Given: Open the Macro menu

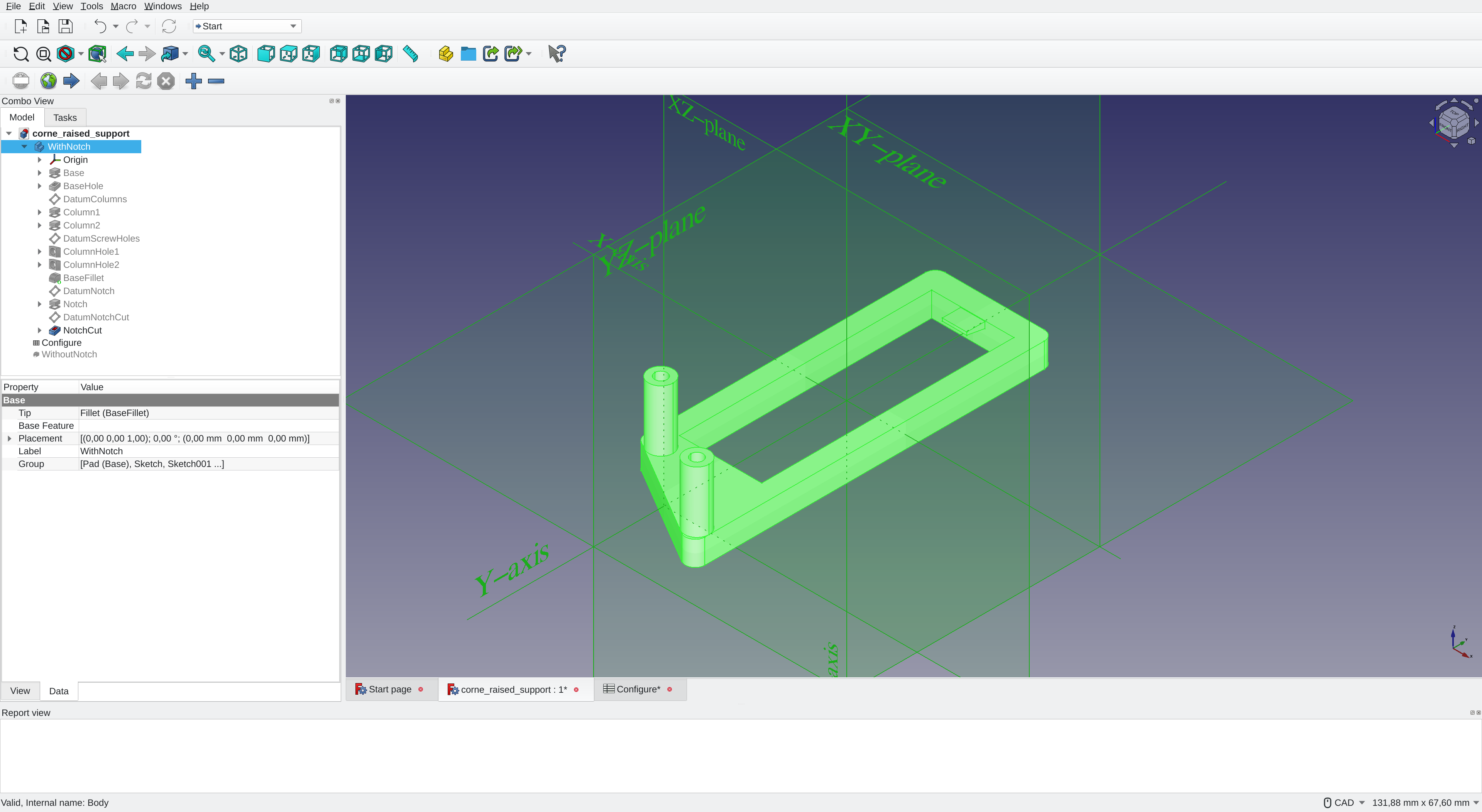Looking at the screenshot, I should pyautogui.click(x=123, y=6).
